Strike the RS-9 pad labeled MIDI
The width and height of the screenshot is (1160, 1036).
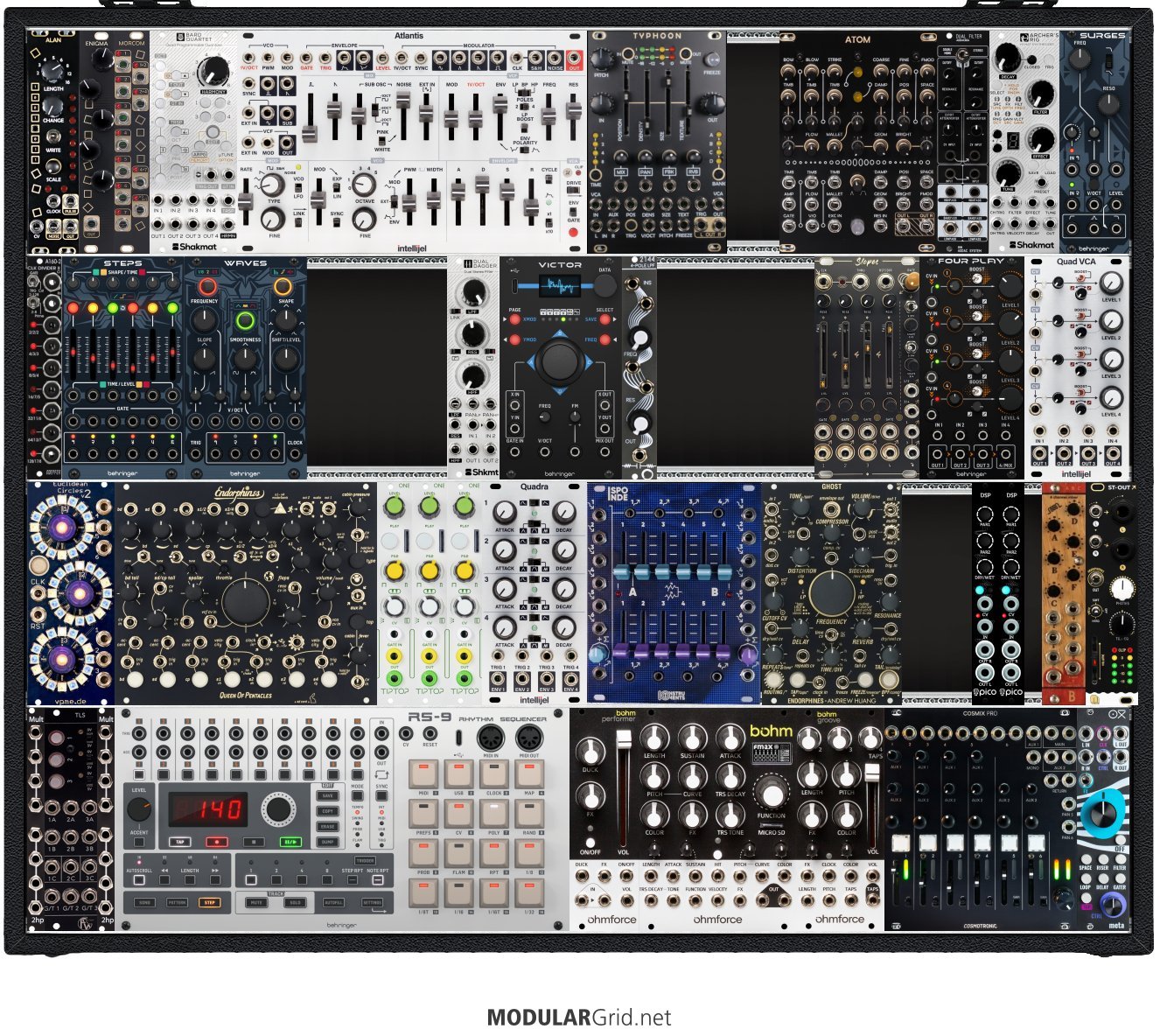pos(423,774)
